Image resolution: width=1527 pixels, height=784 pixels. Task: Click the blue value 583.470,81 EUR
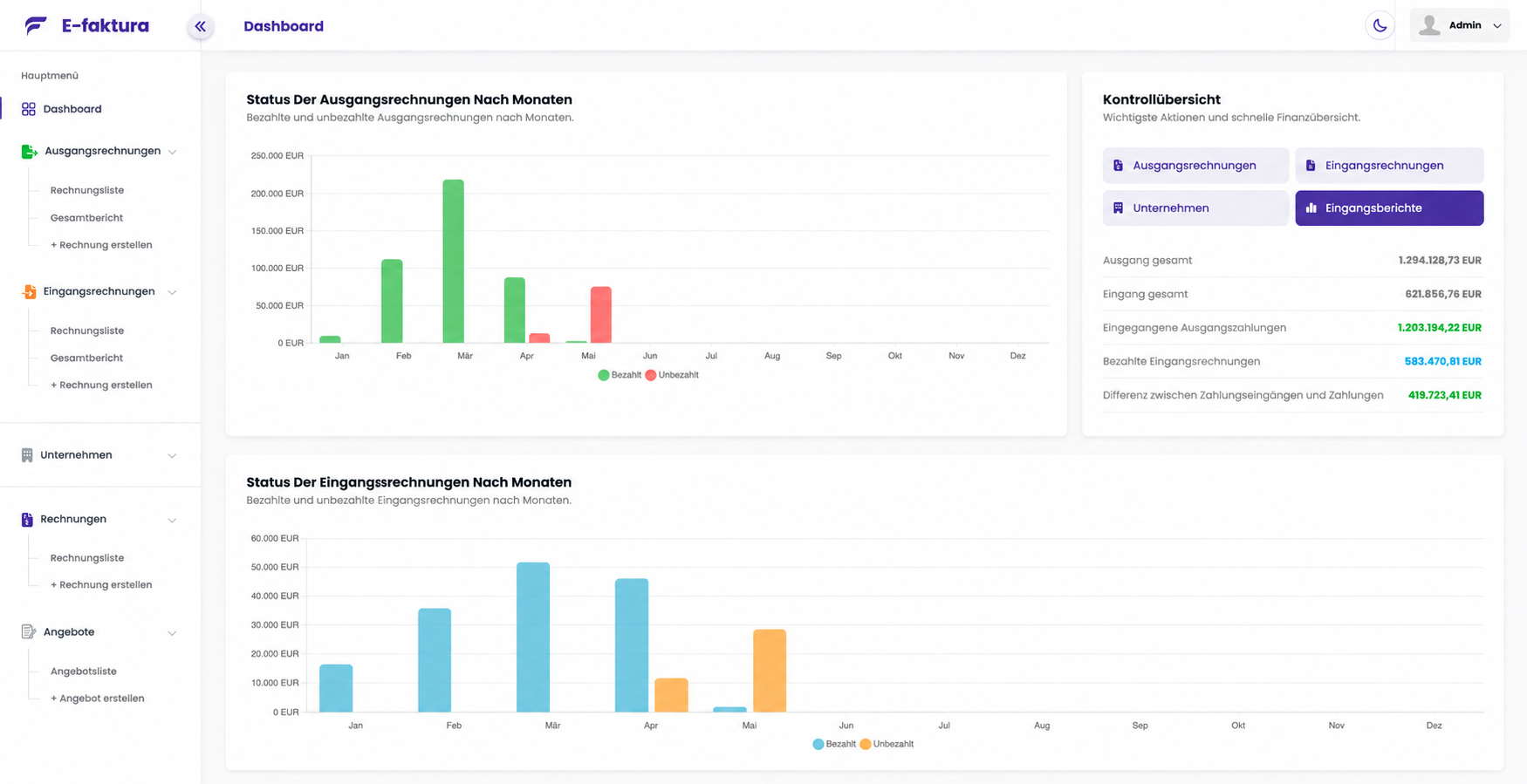pos(1443,361)
